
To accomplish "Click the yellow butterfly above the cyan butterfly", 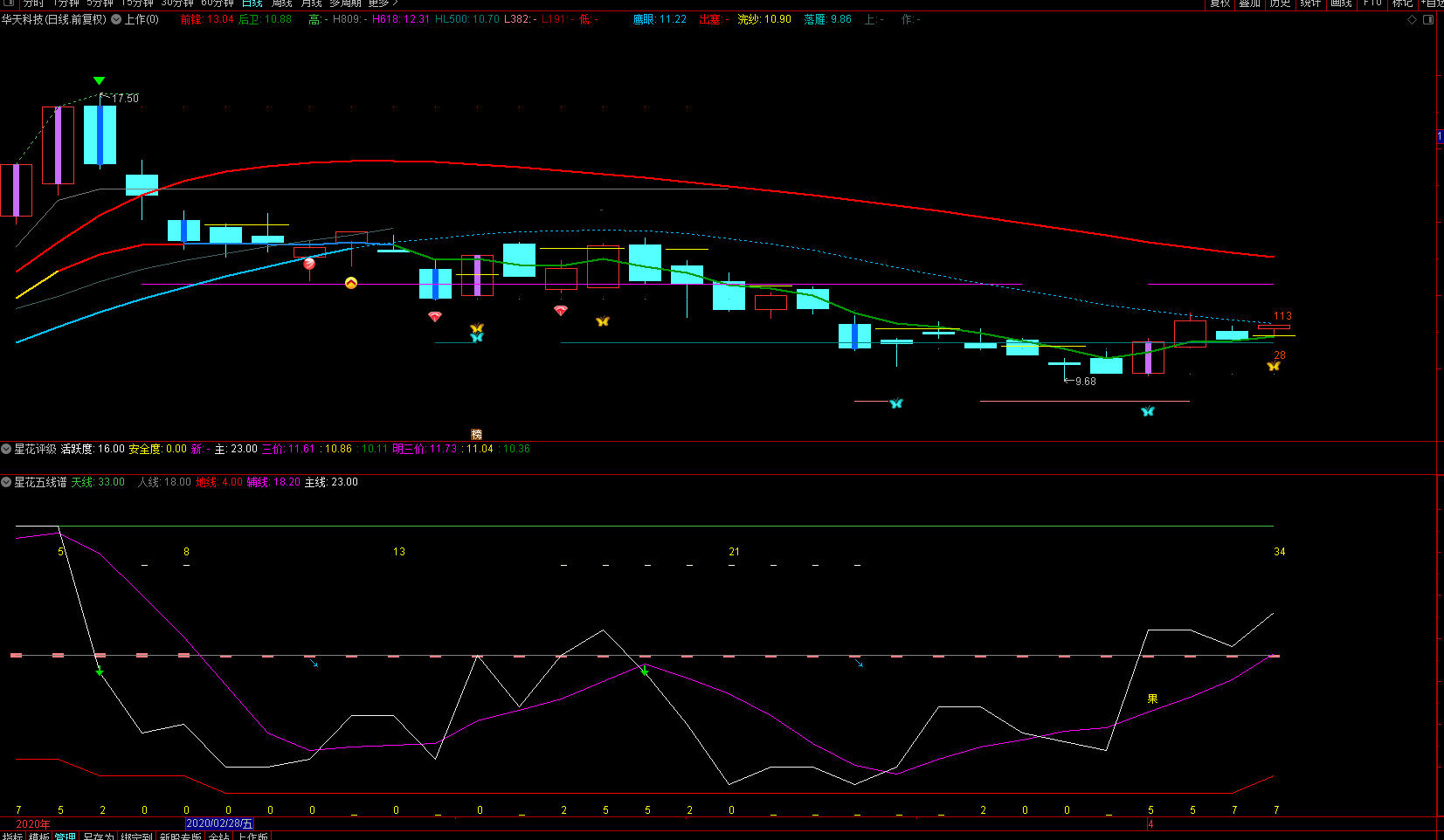I will pyautogui.click(x=477, y=328).
